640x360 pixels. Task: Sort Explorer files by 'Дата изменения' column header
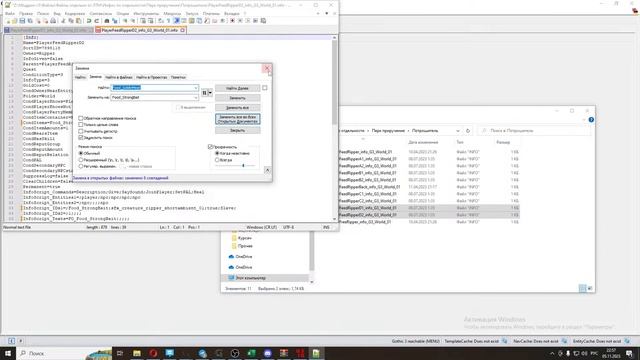pos(423,142)
